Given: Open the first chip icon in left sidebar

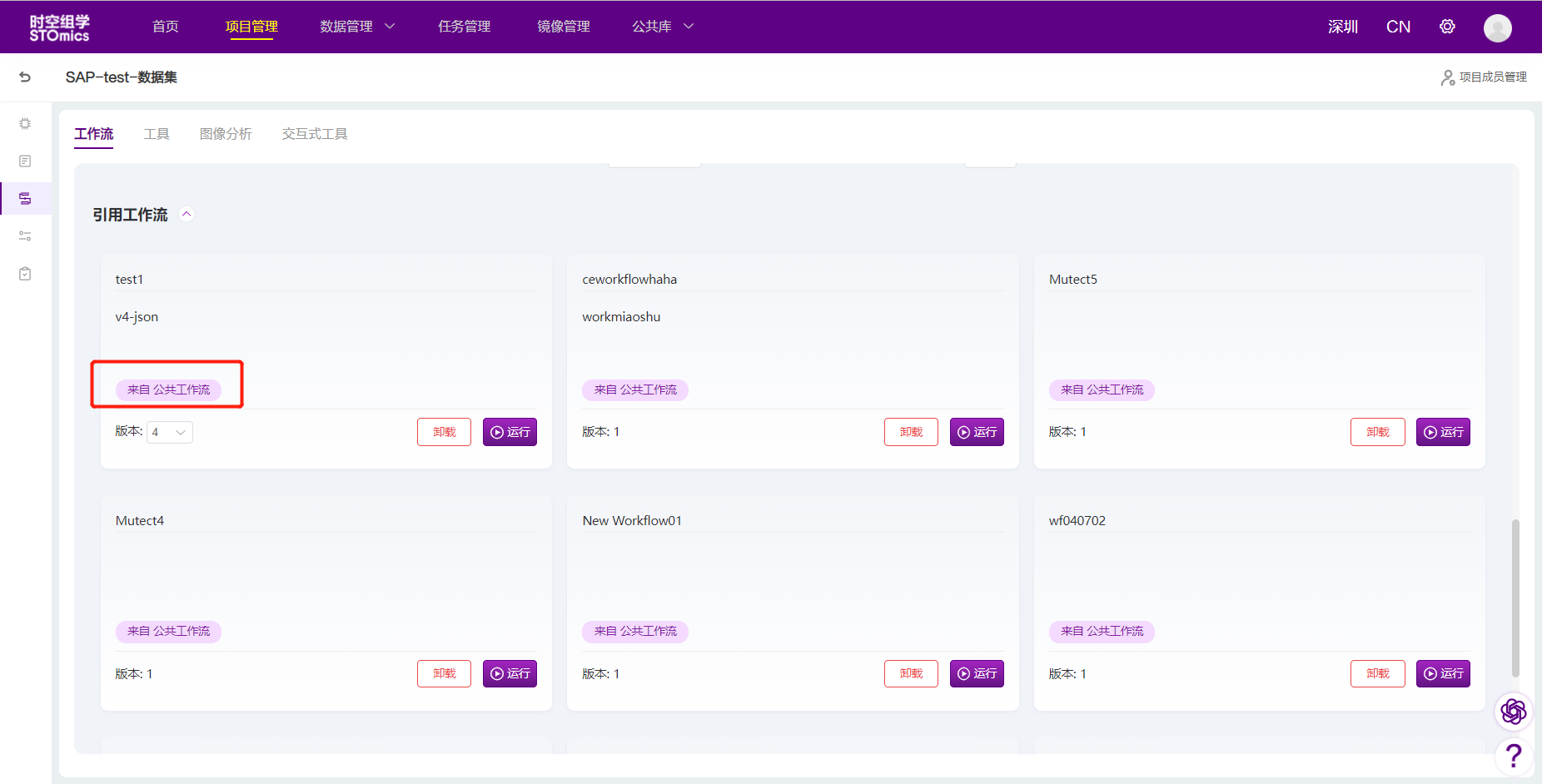Looking at the screenshot, I should click(x=25, y=123).
